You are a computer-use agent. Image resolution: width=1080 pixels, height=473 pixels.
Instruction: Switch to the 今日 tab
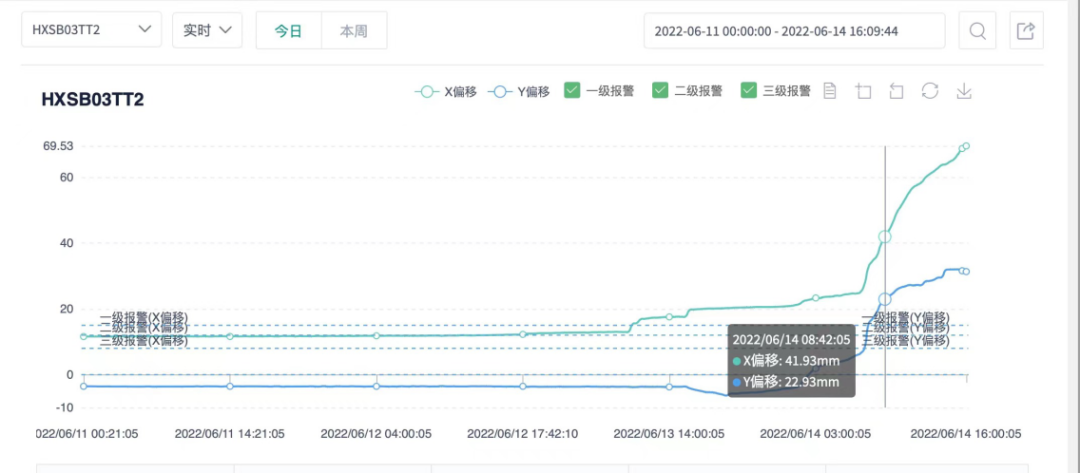(289, 31)
